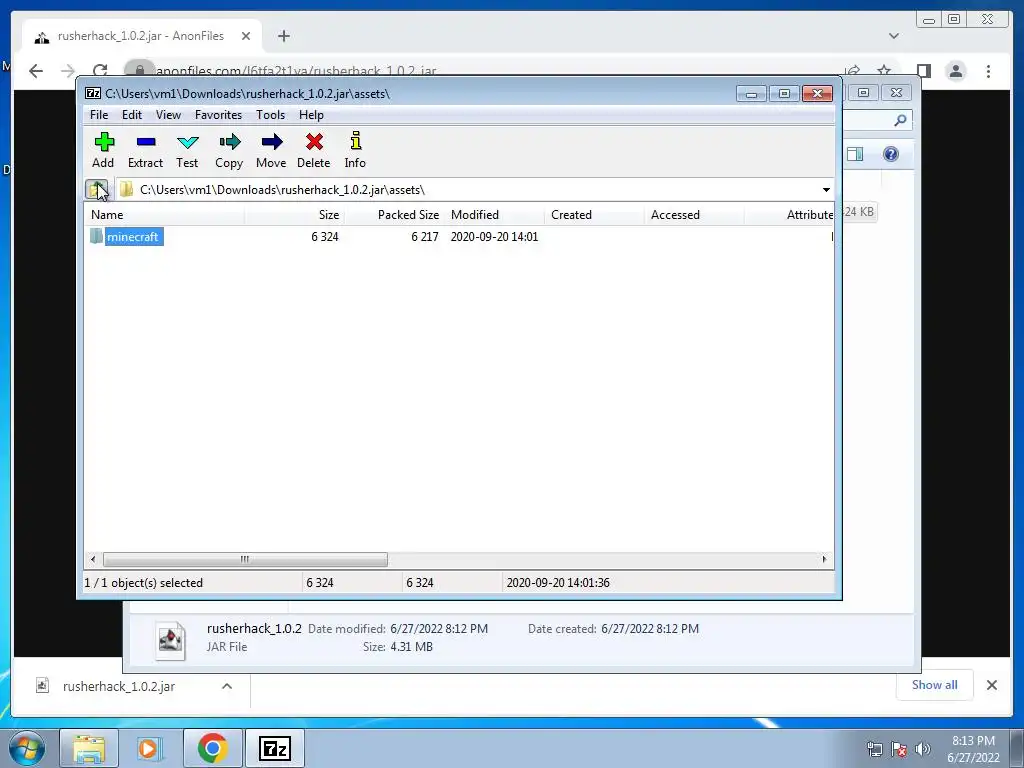Reload the AnonFiles page
The image size is (1024, 768).
[100, 71]
